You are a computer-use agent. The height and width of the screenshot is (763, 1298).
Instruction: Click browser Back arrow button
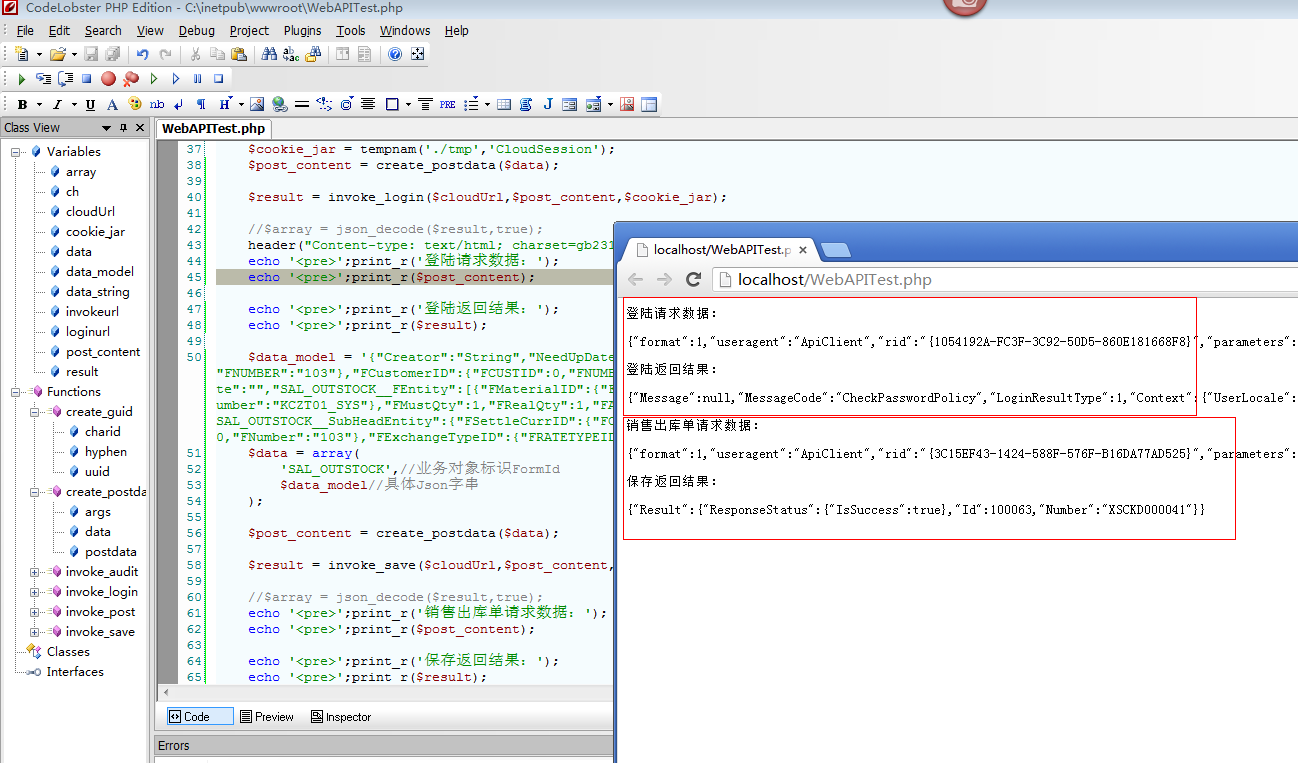pyautogui.click(x=636, y=280)
